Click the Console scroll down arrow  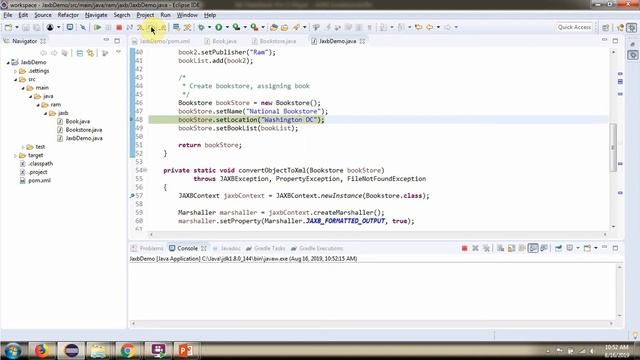pyautogui.click(x=619, y=315)
